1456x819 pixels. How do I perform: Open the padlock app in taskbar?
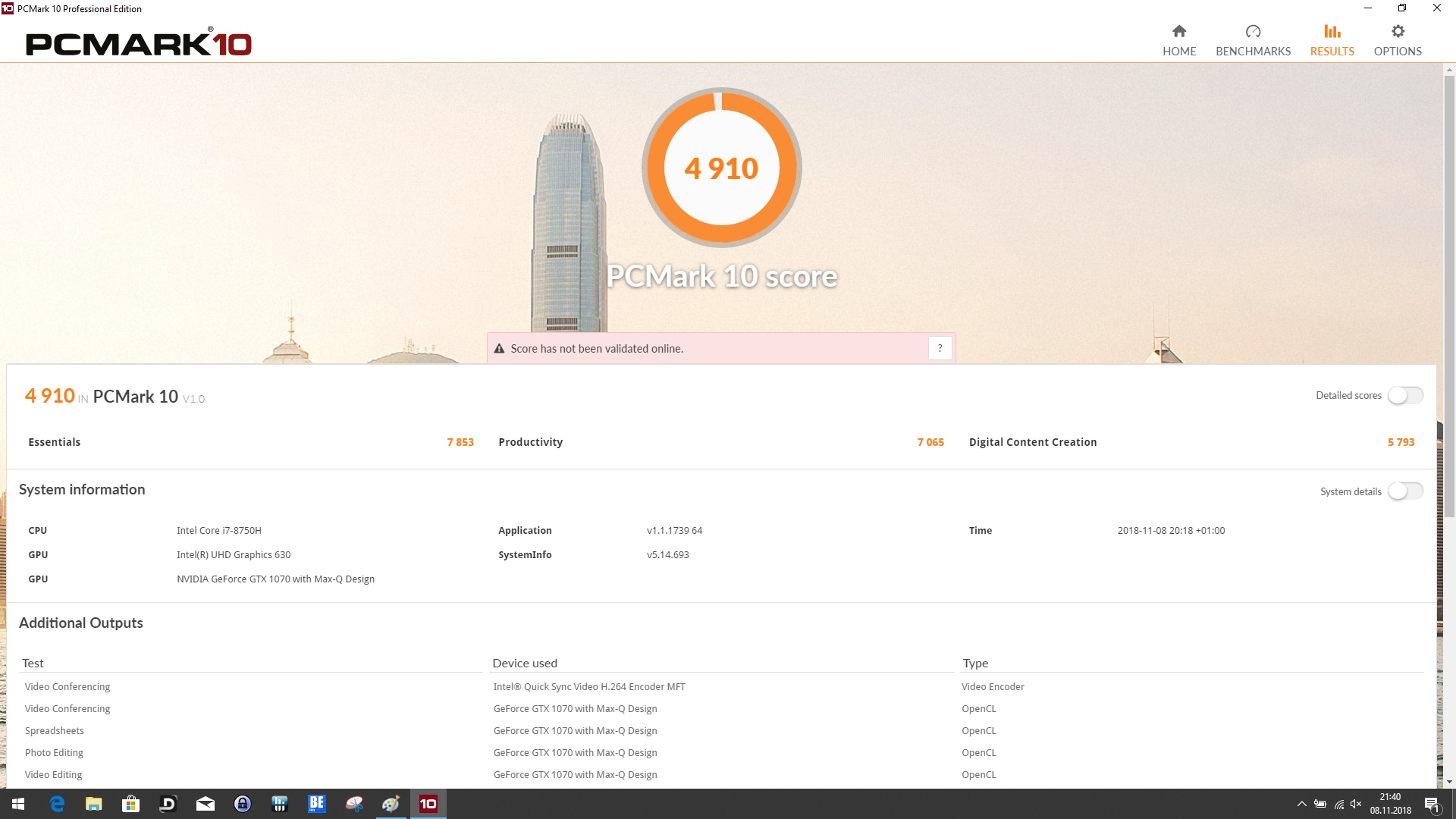(x=243, y=804)
